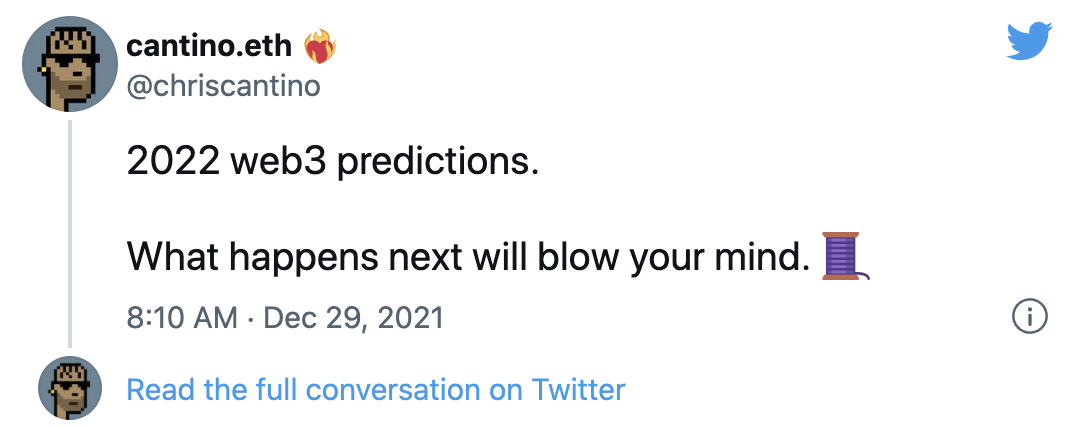Click the word "Read" in the conversation link

coord(160,389)
